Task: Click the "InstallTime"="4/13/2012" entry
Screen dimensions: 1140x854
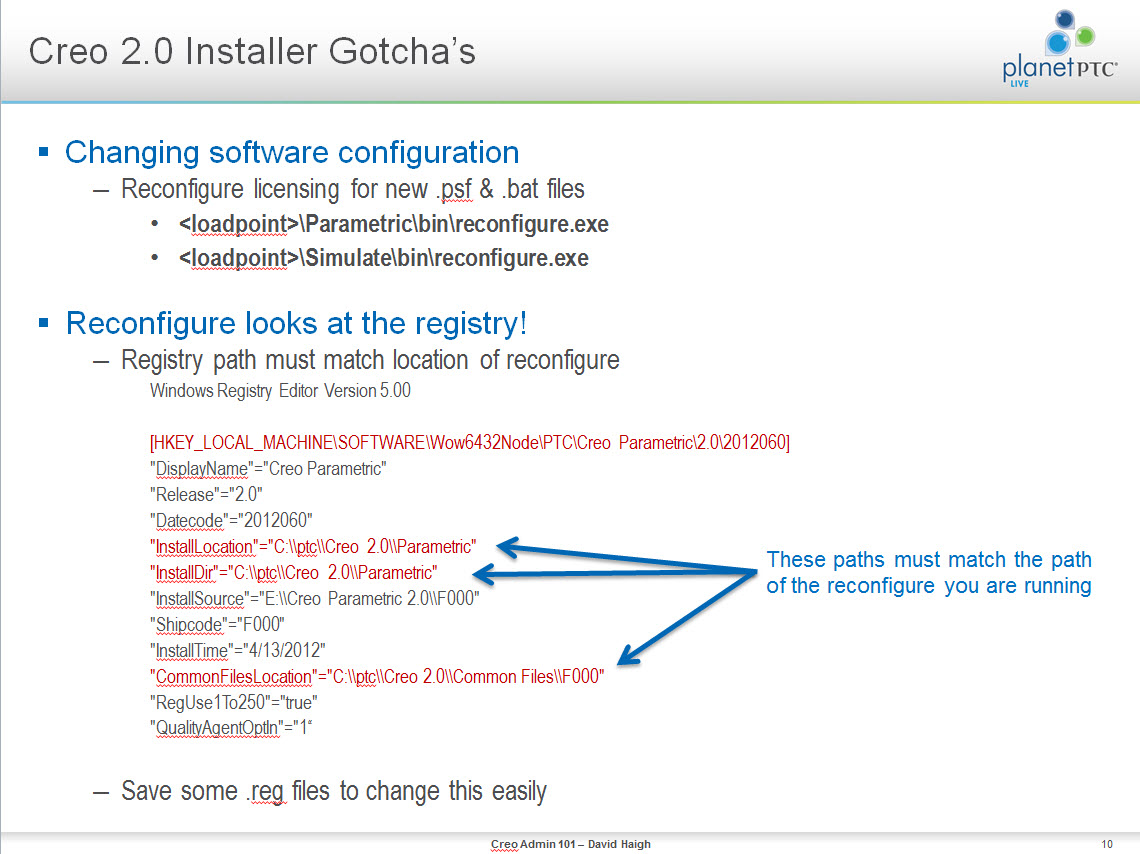Action: coord(238,650)
